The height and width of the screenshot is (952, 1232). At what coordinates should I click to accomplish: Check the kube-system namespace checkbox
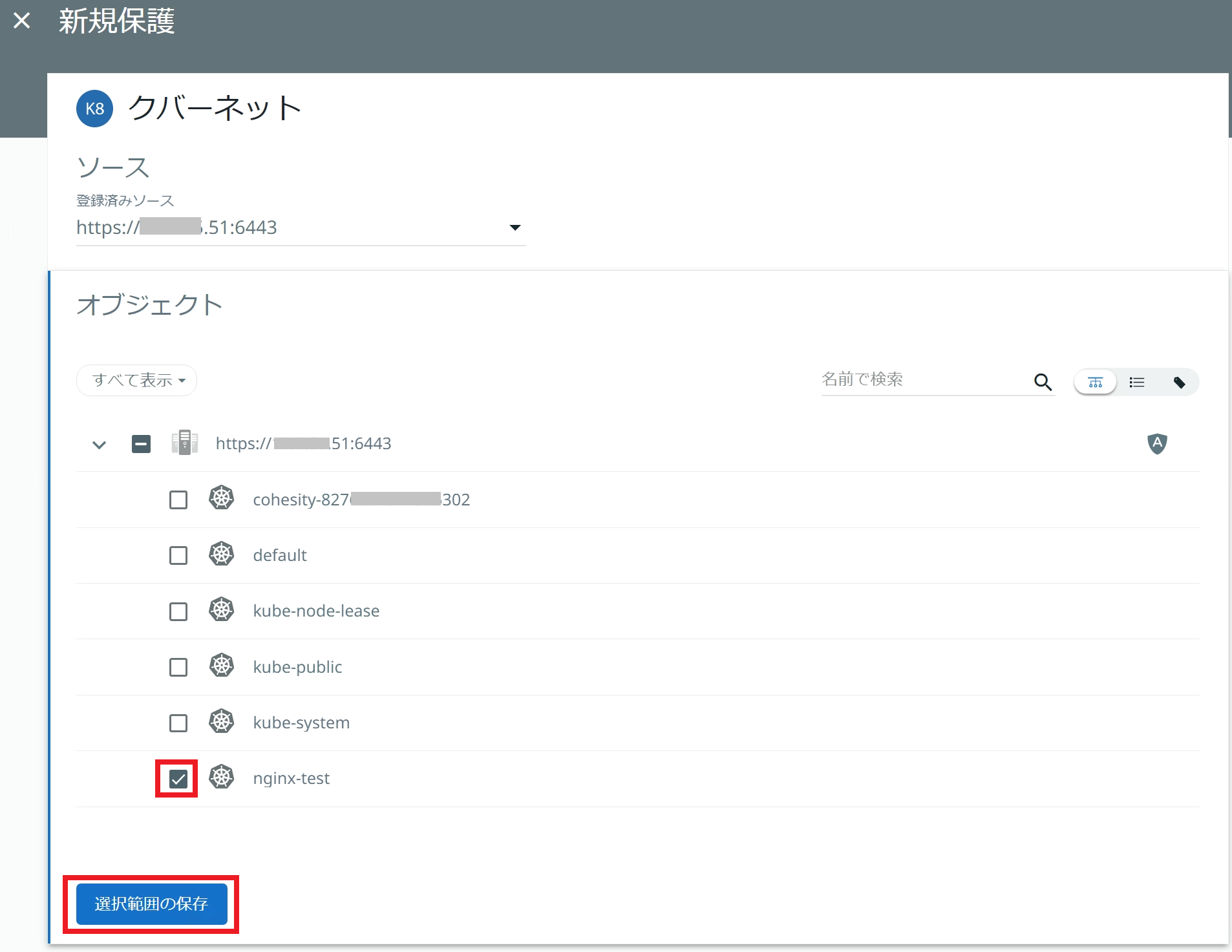(x=178, y=723)
